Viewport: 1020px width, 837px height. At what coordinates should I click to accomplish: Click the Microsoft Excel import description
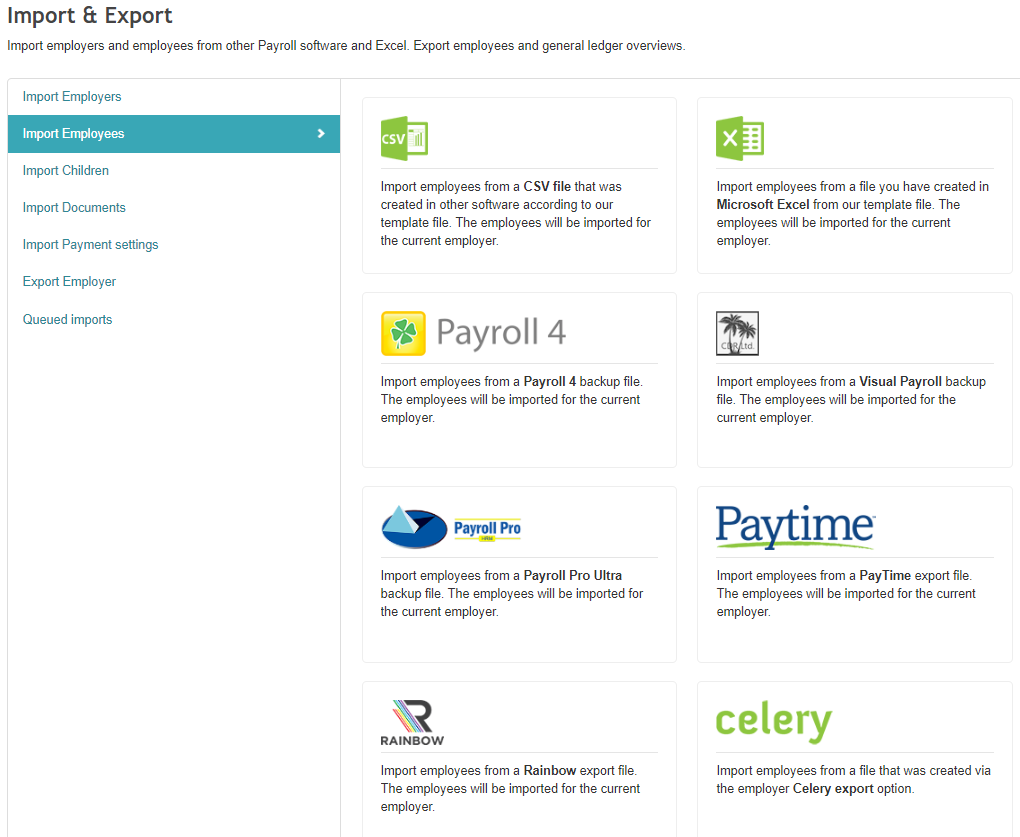[853, 213]
